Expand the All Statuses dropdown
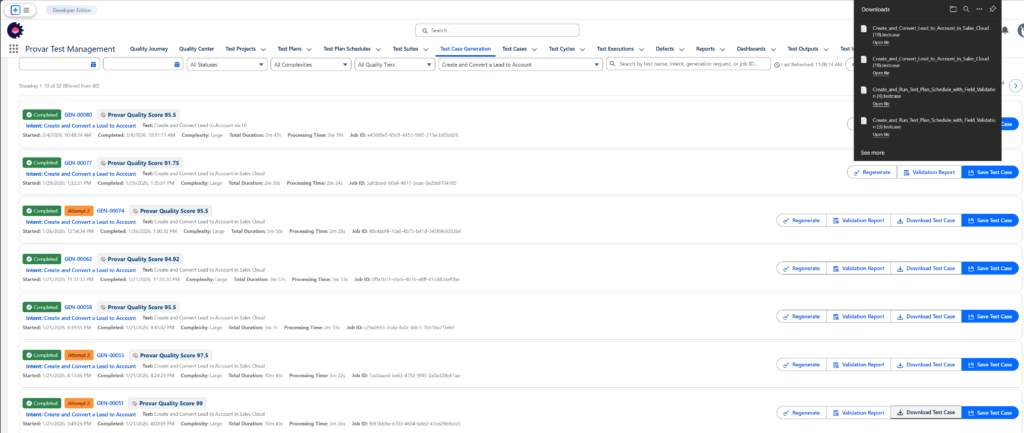 click(225, 64)
